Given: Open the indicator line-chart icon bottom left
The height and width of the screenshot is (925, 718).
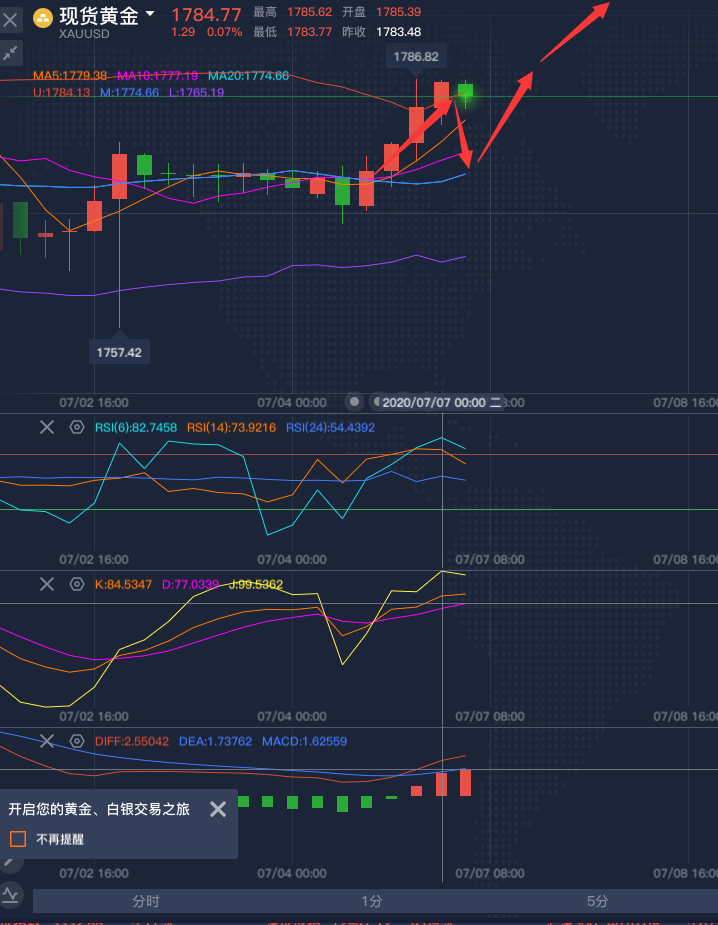Looking at the screenshot, I should (x=10, y=896).
